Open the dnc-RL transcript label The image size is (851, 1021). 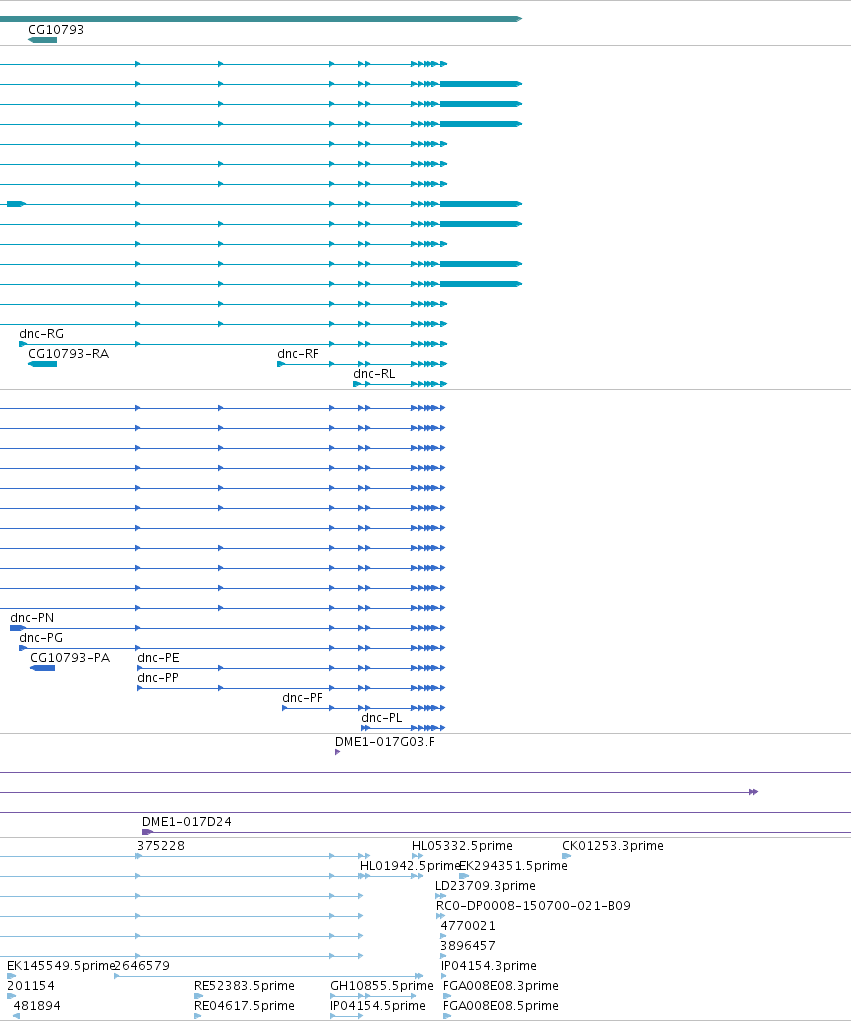click(x=374, y=374)
